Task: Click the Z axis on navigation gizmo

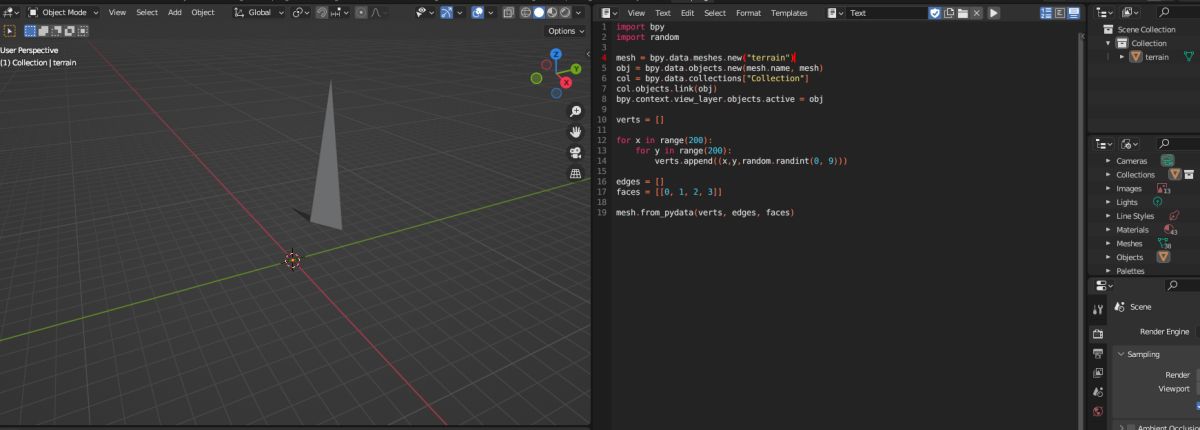Action: [x=556, y=56]
